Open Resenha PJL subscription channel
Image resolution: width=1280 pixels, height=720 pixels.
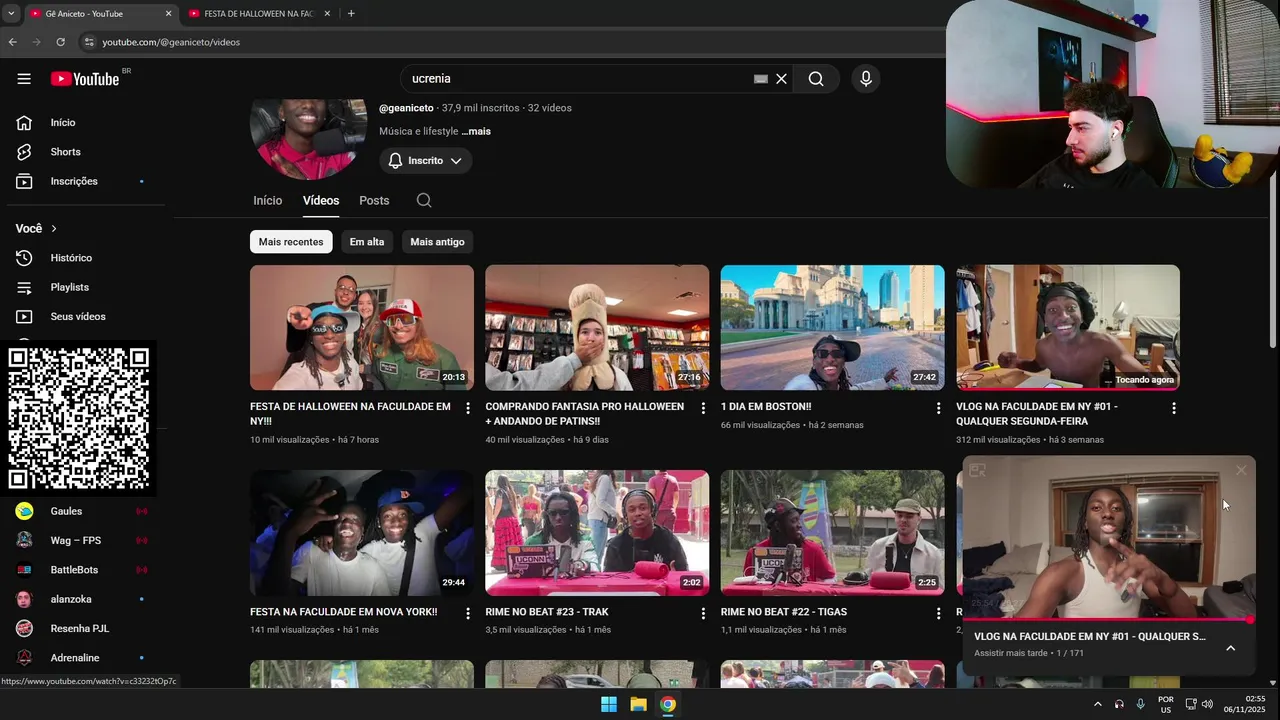pos(79,628)
